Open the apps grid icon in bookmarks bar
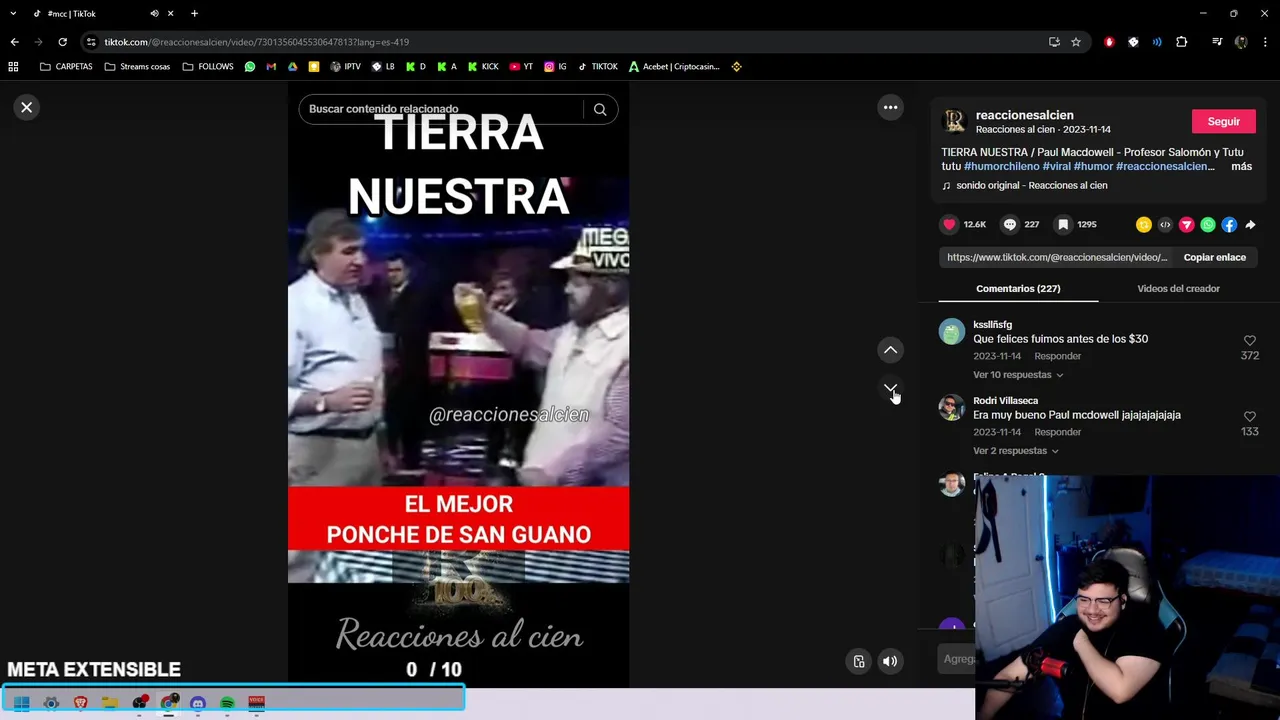 [x=13, y=67]
